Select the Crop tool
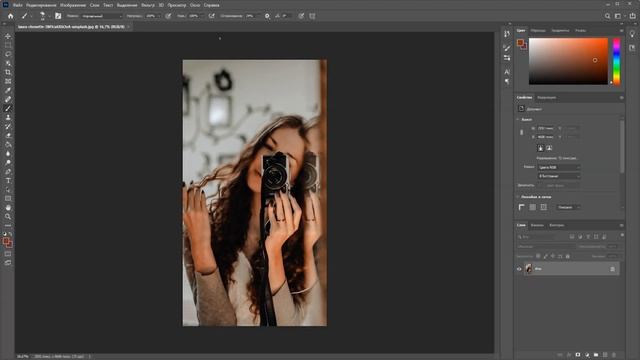Image resolution: width=640 pixels, height=360 pixels. pyautogui.click(x=8, y=72)
